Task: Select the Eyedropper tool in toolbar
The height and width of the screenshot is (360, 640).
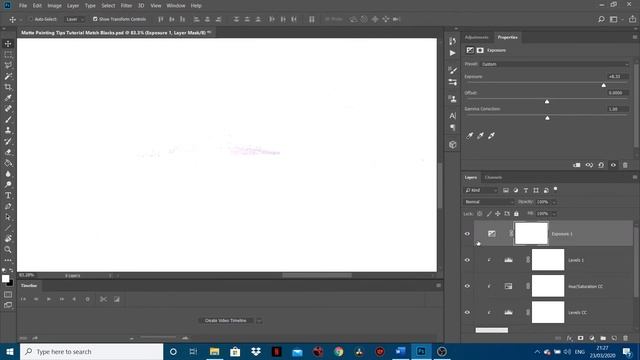Action: (x=8, y=98)
